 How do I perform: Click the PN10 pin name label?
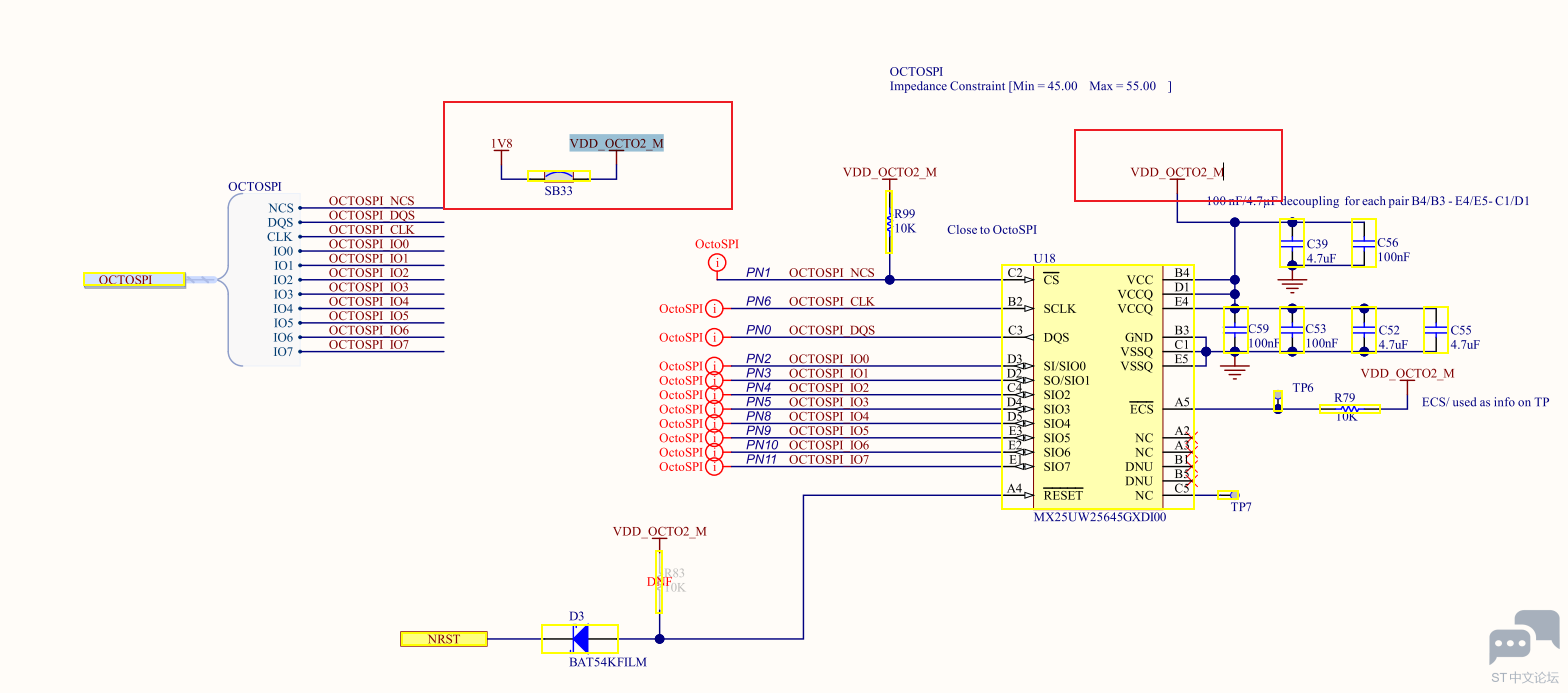pyautogui.click(x=762, y=445)
